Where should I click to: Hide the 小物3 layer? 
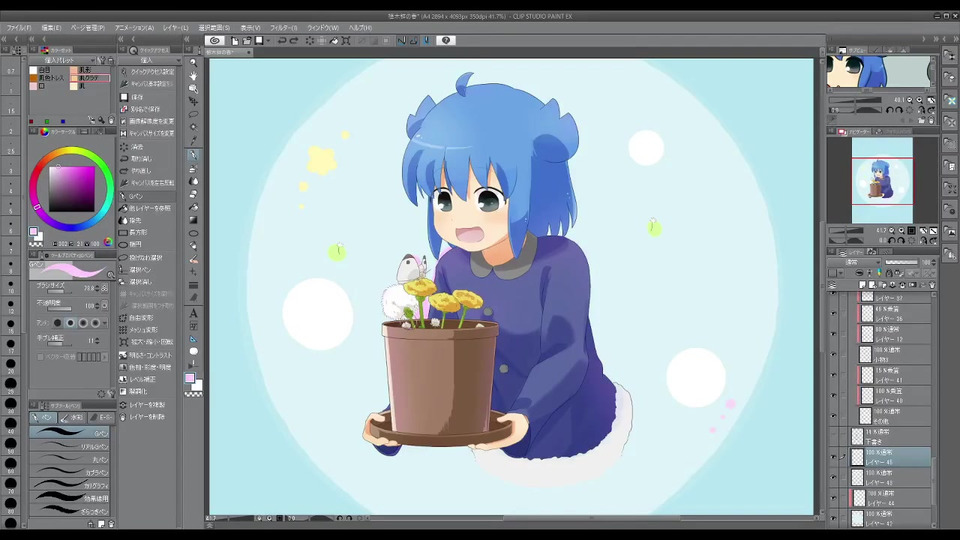pyautogui.click(x=833, y=354)
